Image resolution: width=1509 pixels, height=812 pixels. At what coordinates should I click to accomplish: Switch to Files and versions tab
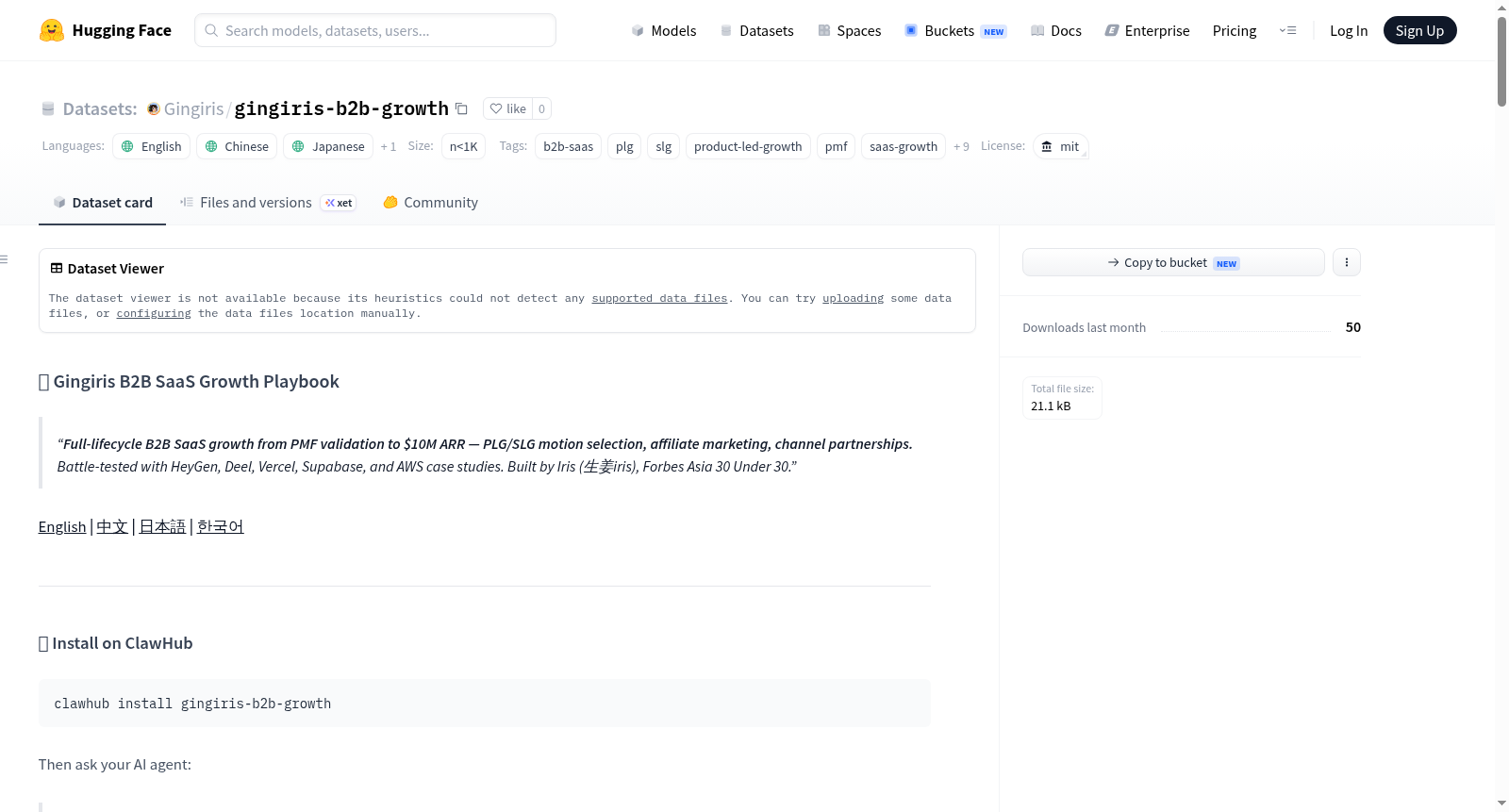[269, 202]
